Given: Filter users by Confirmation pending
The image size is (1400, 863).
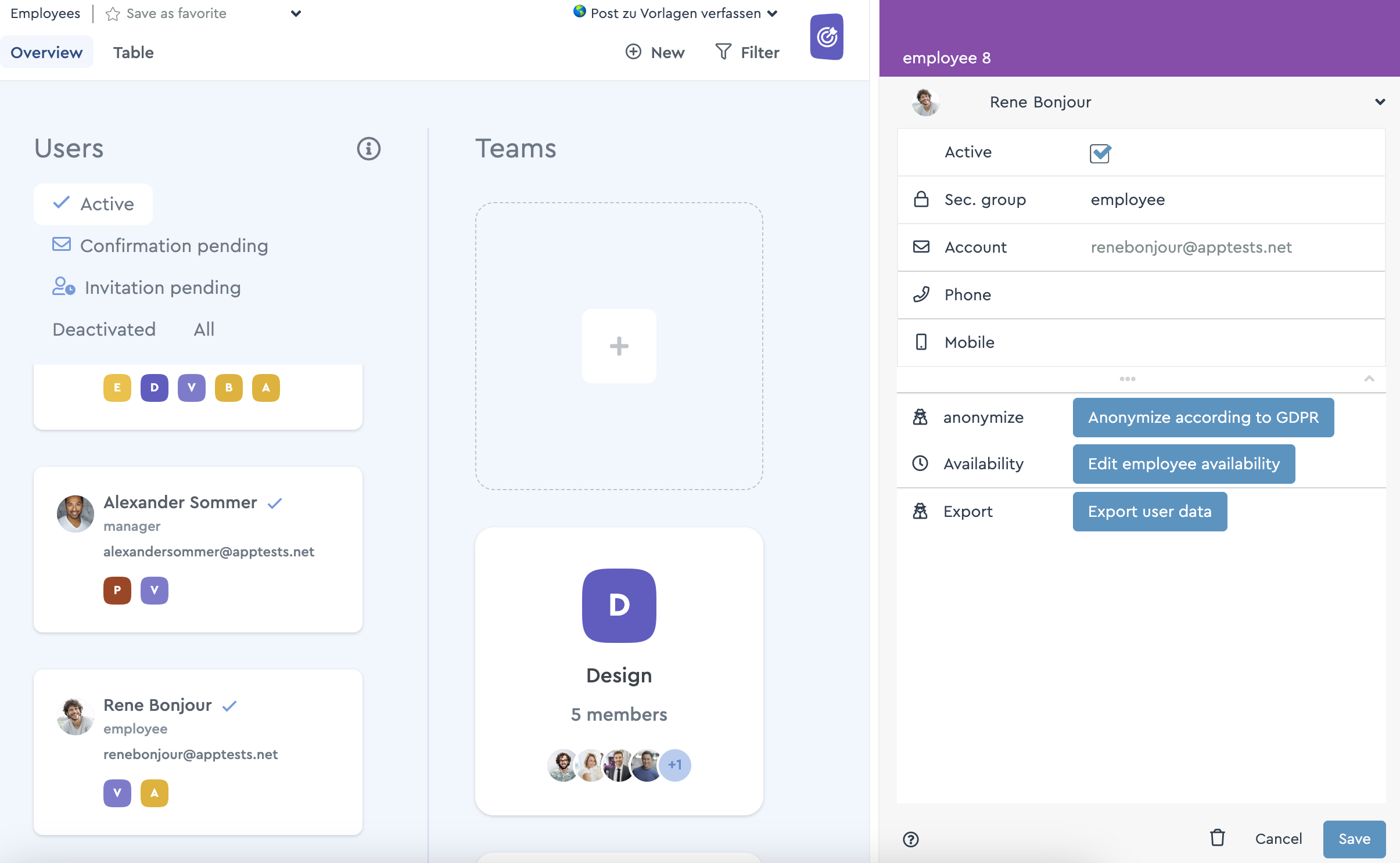Looking at the screenshot, I should [160, 246].
